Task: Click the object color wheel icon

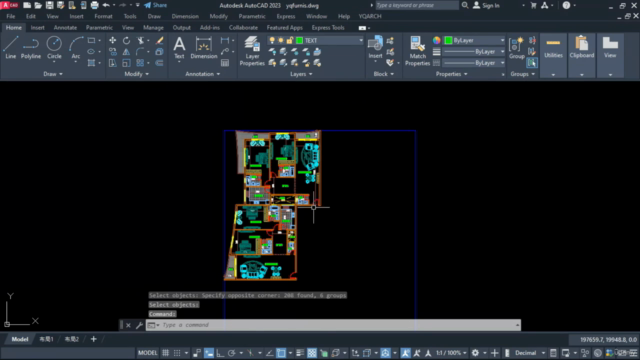Action: pyautogui.click(x=437, y=40)
